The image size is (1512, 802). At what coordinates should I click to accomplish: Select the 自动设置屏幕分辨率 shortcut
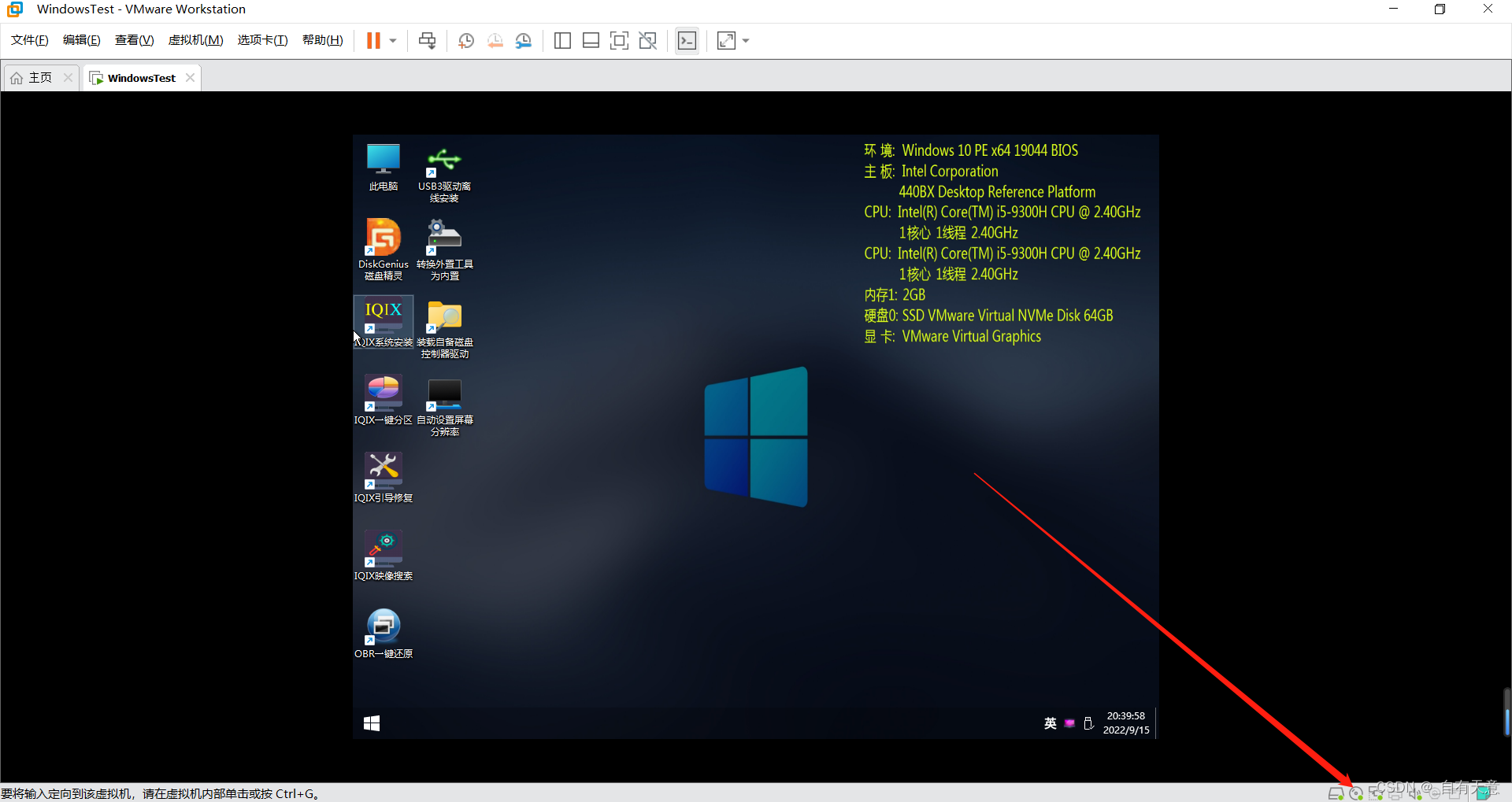pos(445,406)
